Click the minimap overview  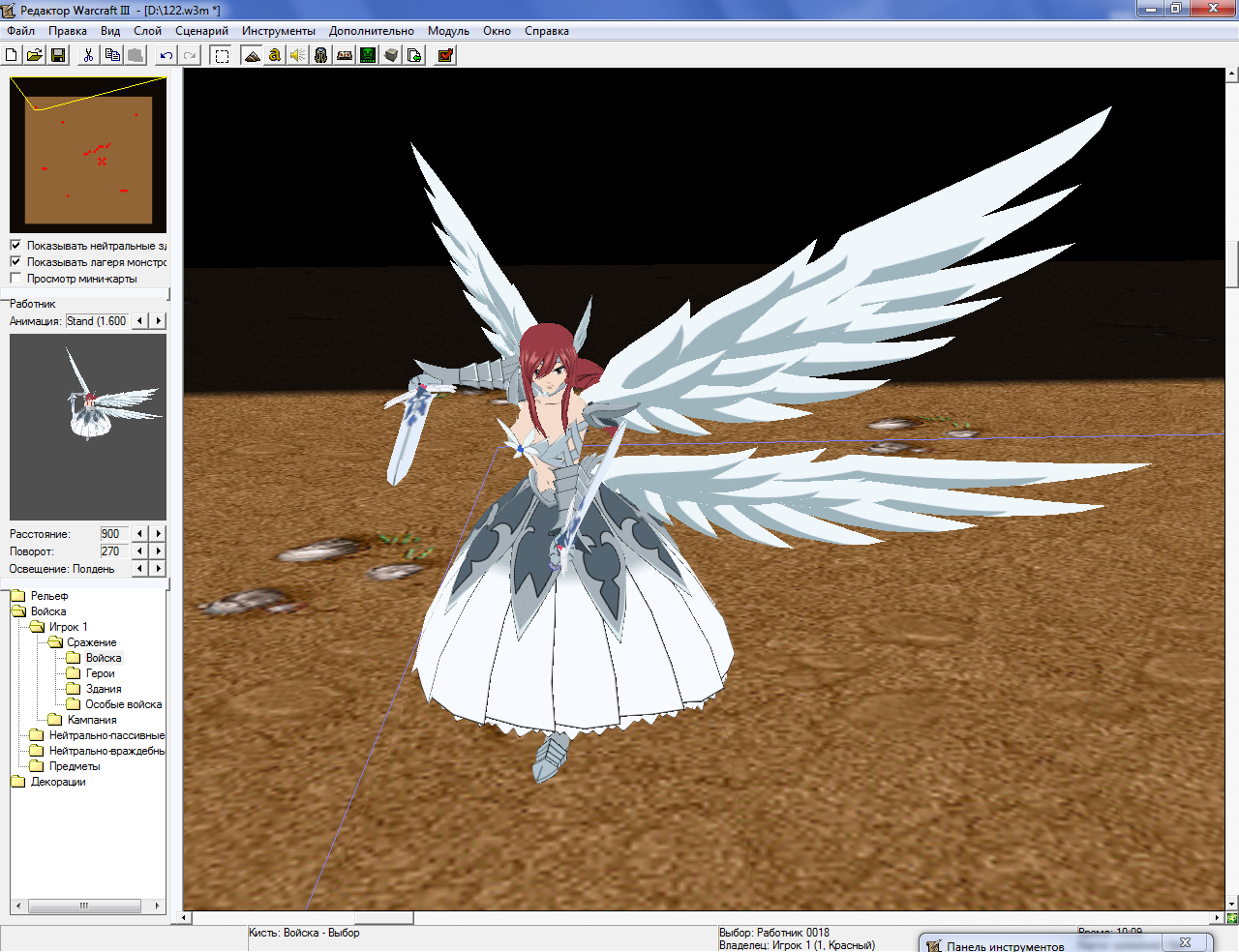[x=88, y=155]
